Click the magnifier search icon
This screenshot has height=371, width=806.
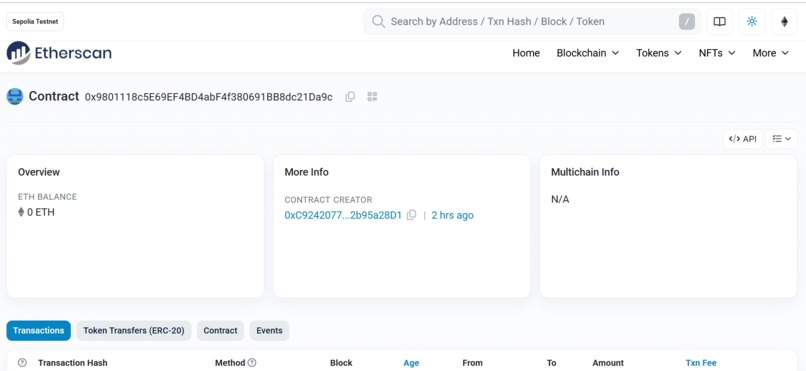[378, 22]
